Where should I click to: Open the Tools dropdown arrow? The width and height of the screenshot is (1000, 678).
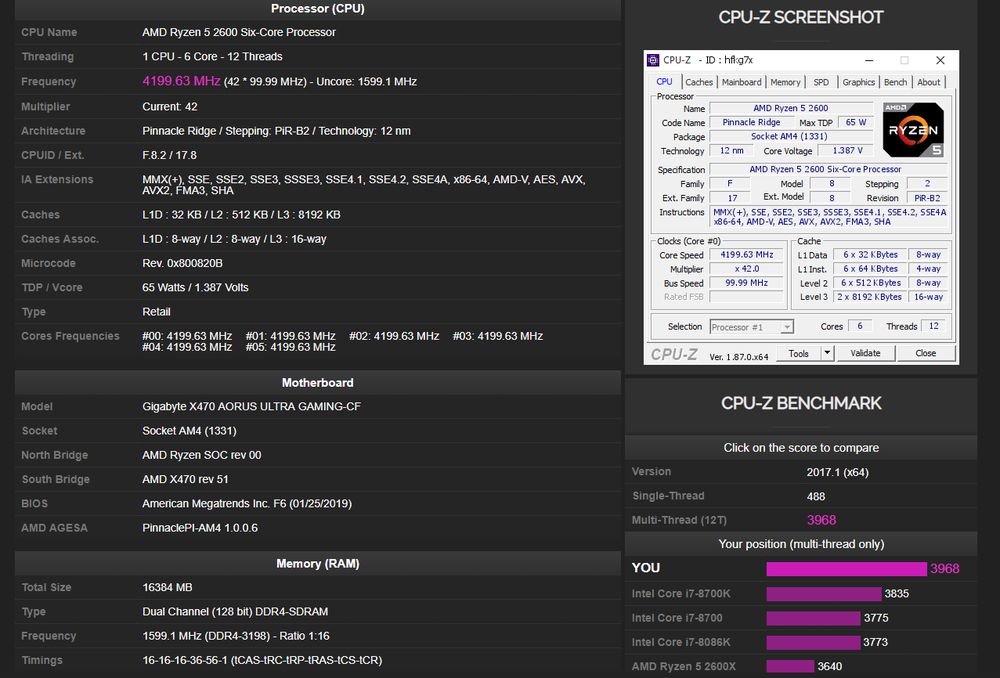827,353
